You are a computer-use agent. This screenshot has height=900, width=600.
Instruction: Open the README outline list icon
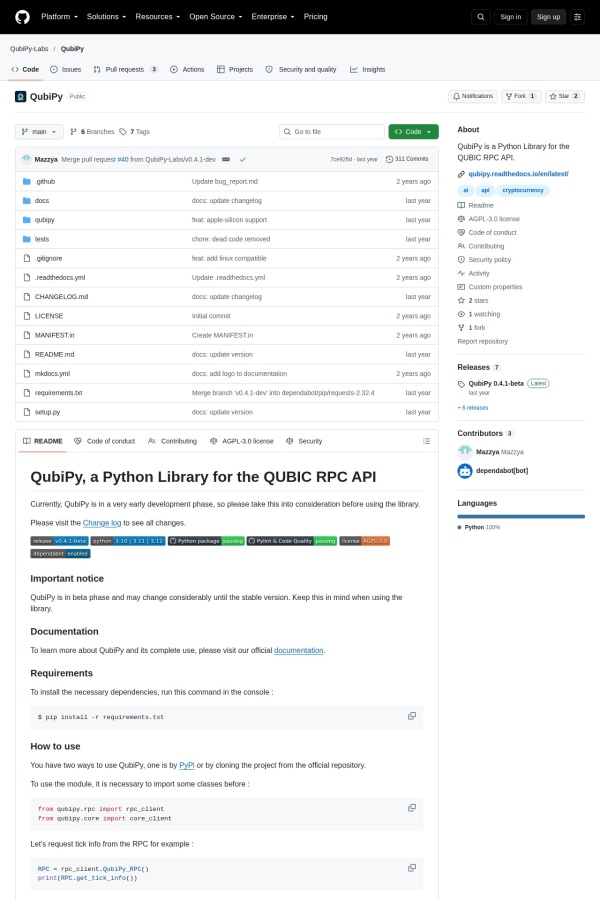point(426,441)
